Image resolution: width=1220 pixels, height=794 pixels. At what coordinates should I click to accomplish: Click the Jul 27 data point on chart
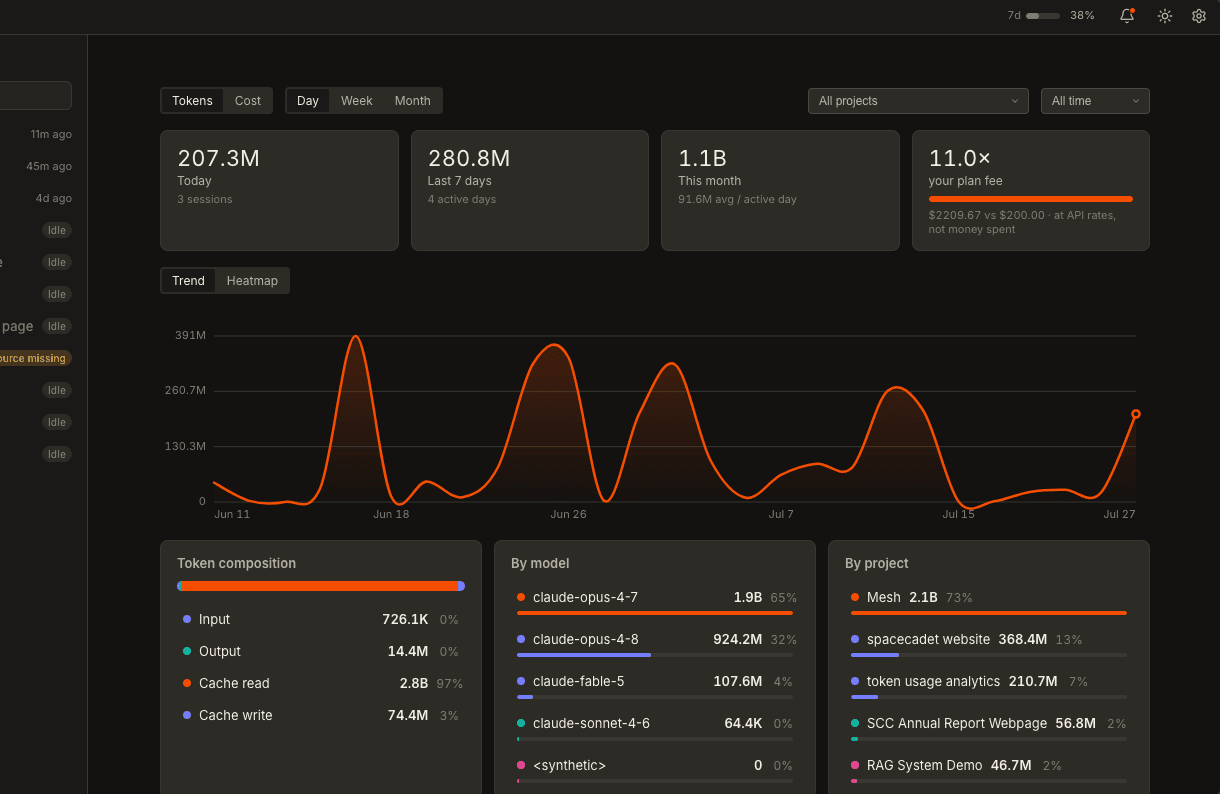coord(1136,414)
